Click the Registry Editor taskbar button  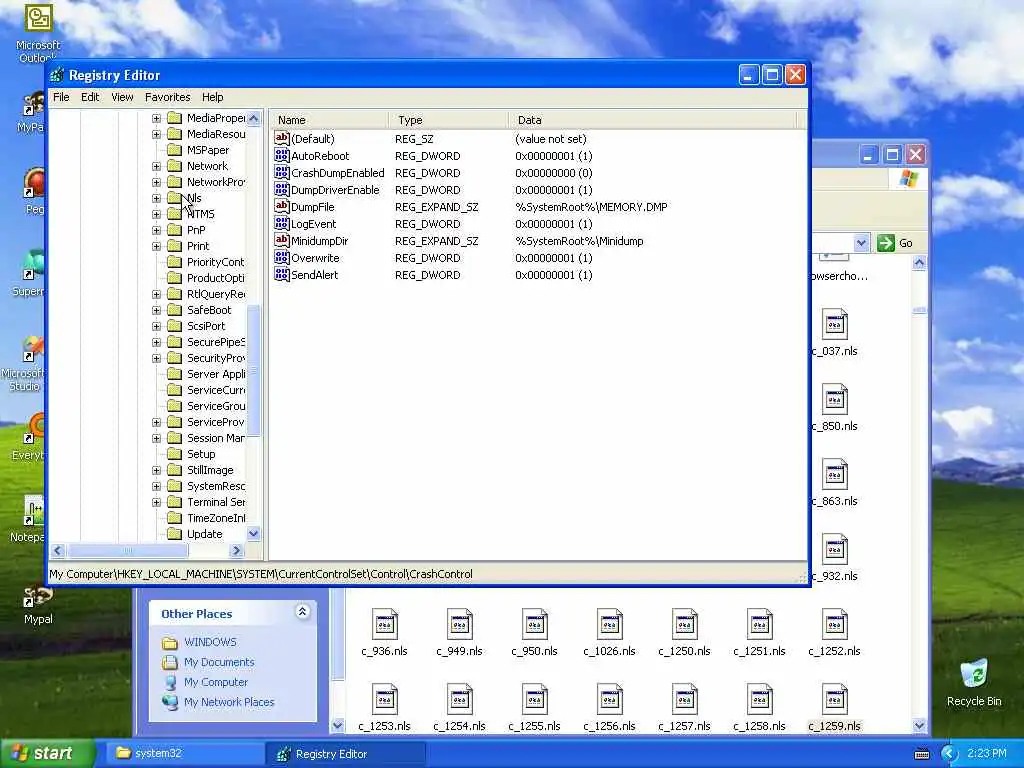[x=346, y=754]
